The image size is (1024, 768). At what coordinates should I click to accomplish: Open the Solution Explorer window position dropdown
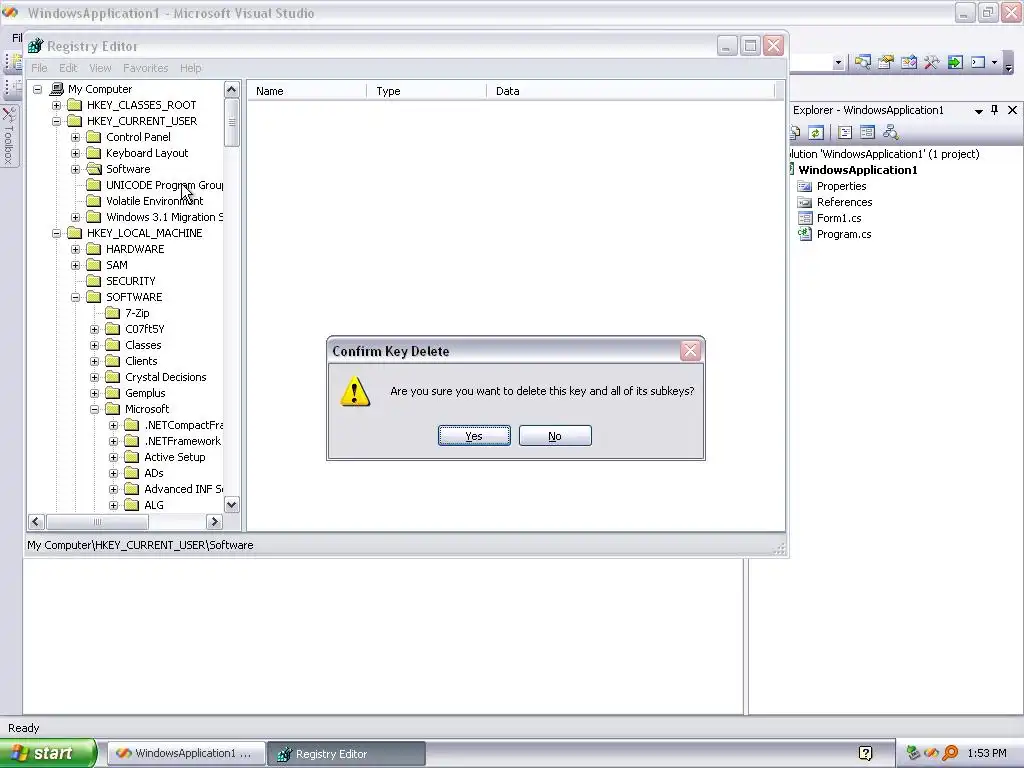coord(978,111)
